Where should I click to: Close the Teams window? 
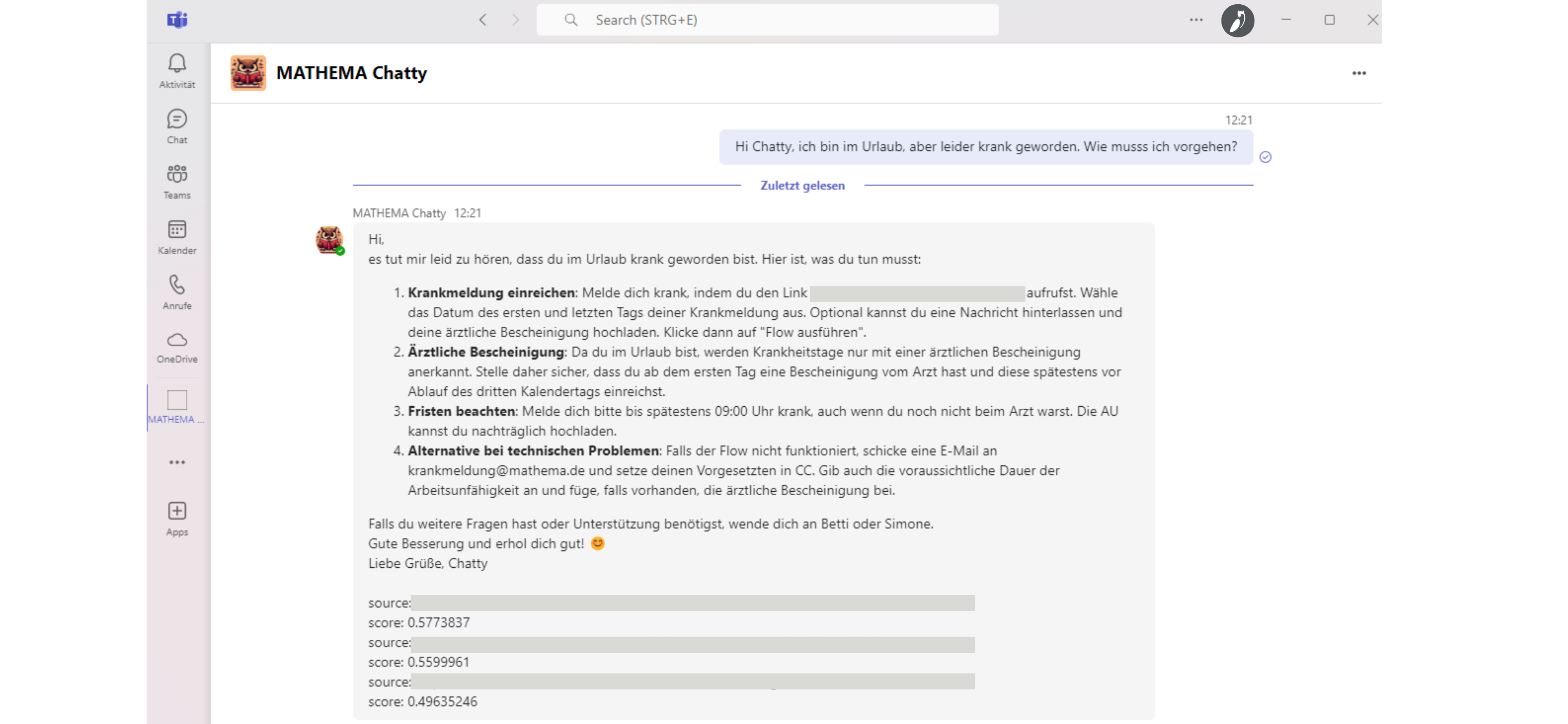(1372, 20)
